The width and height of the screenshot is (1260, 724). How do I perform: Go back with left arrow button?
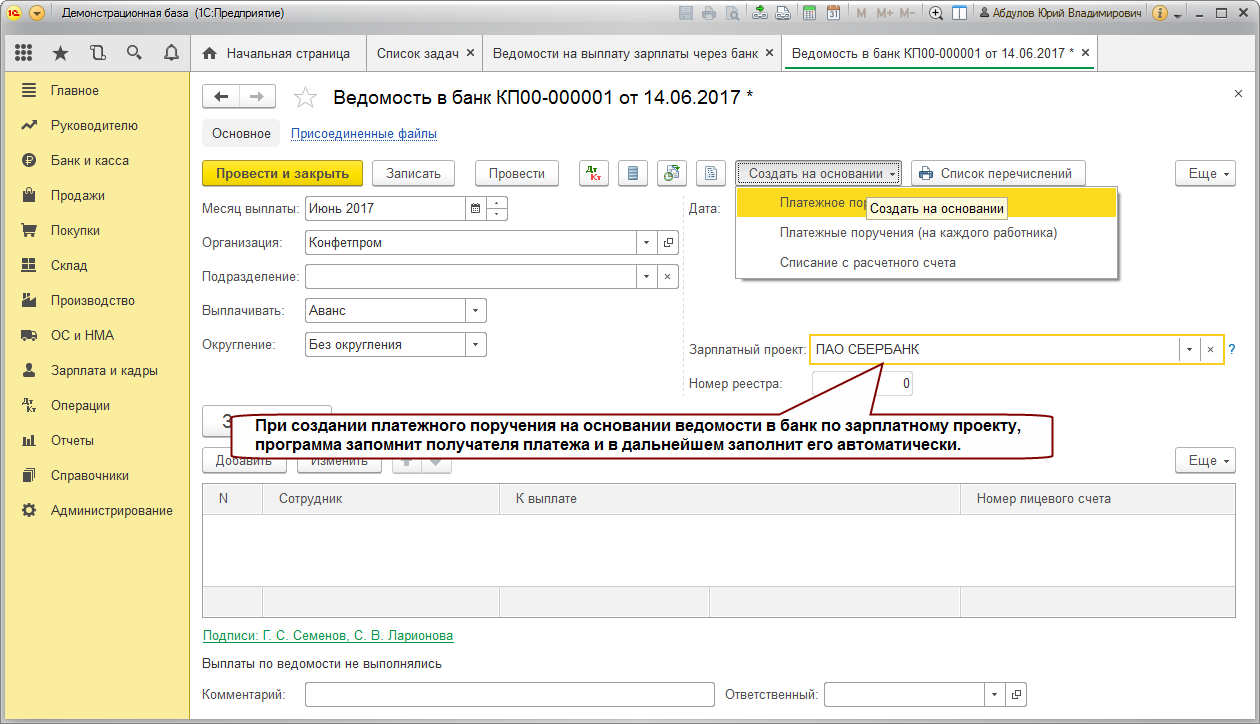[x=221, y=96]
